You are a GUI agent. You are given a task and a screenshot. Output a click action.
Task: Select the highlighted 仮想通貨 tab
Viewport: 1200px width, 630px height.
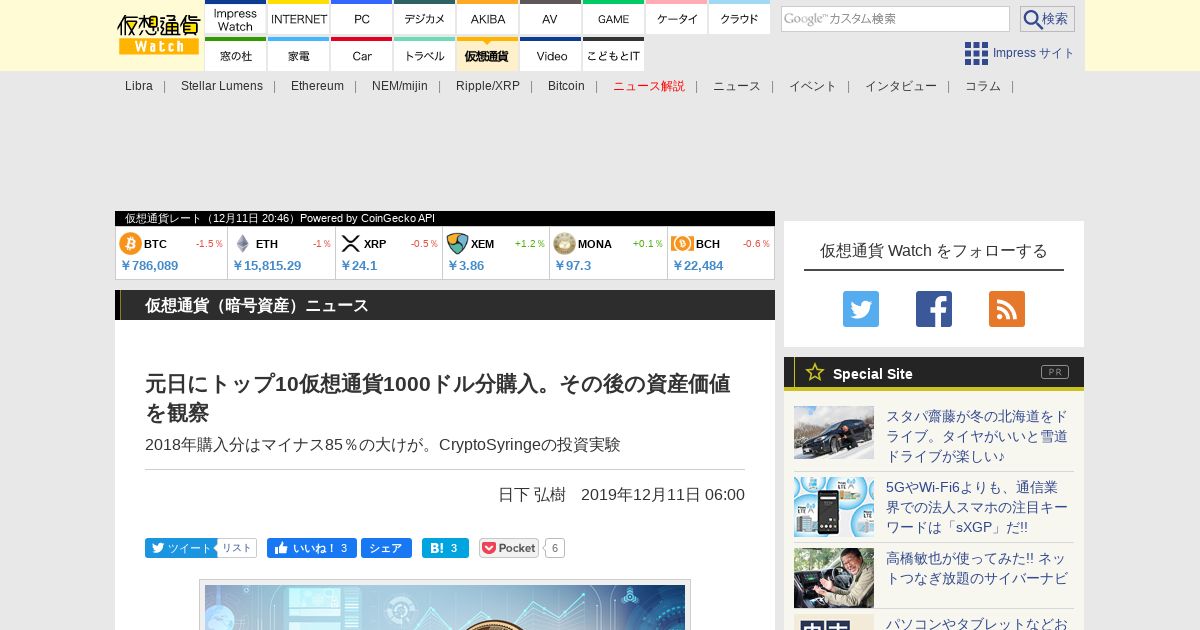point(487,55)
